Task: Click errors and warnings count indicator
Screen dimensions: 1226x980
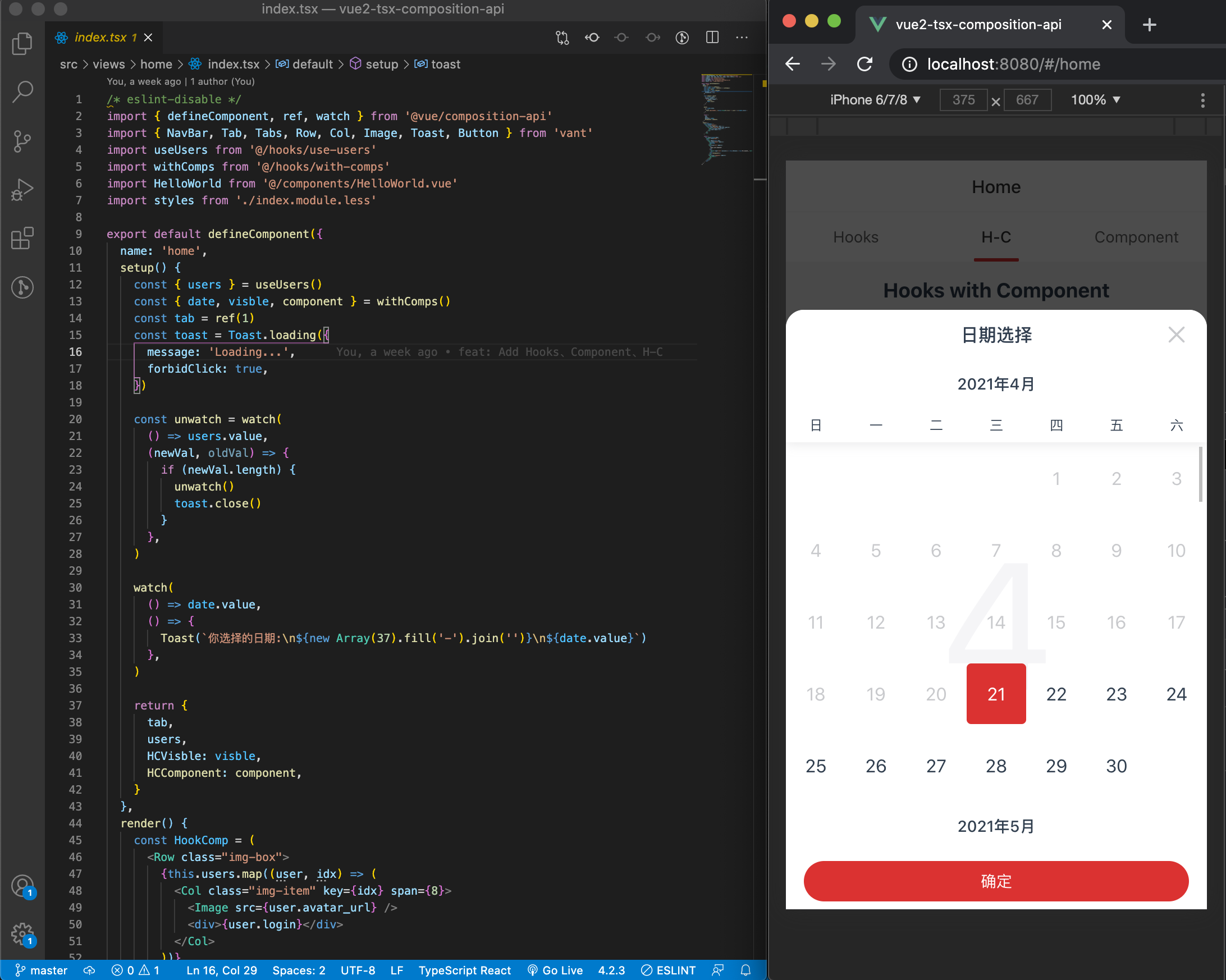Action: pyautogui.click(x=135, y=970)
